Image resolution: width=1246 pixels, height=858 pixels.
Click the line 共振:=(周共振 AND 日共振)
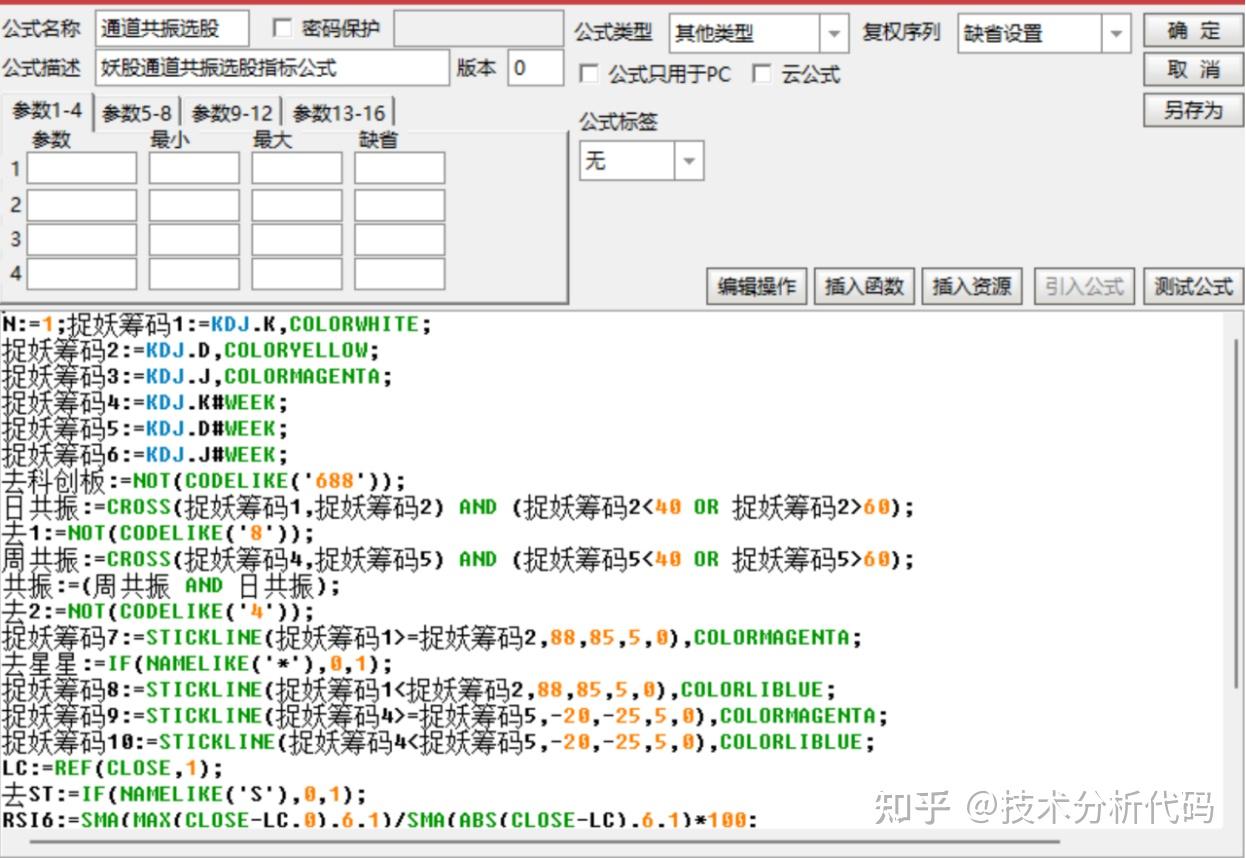point(172,585)
